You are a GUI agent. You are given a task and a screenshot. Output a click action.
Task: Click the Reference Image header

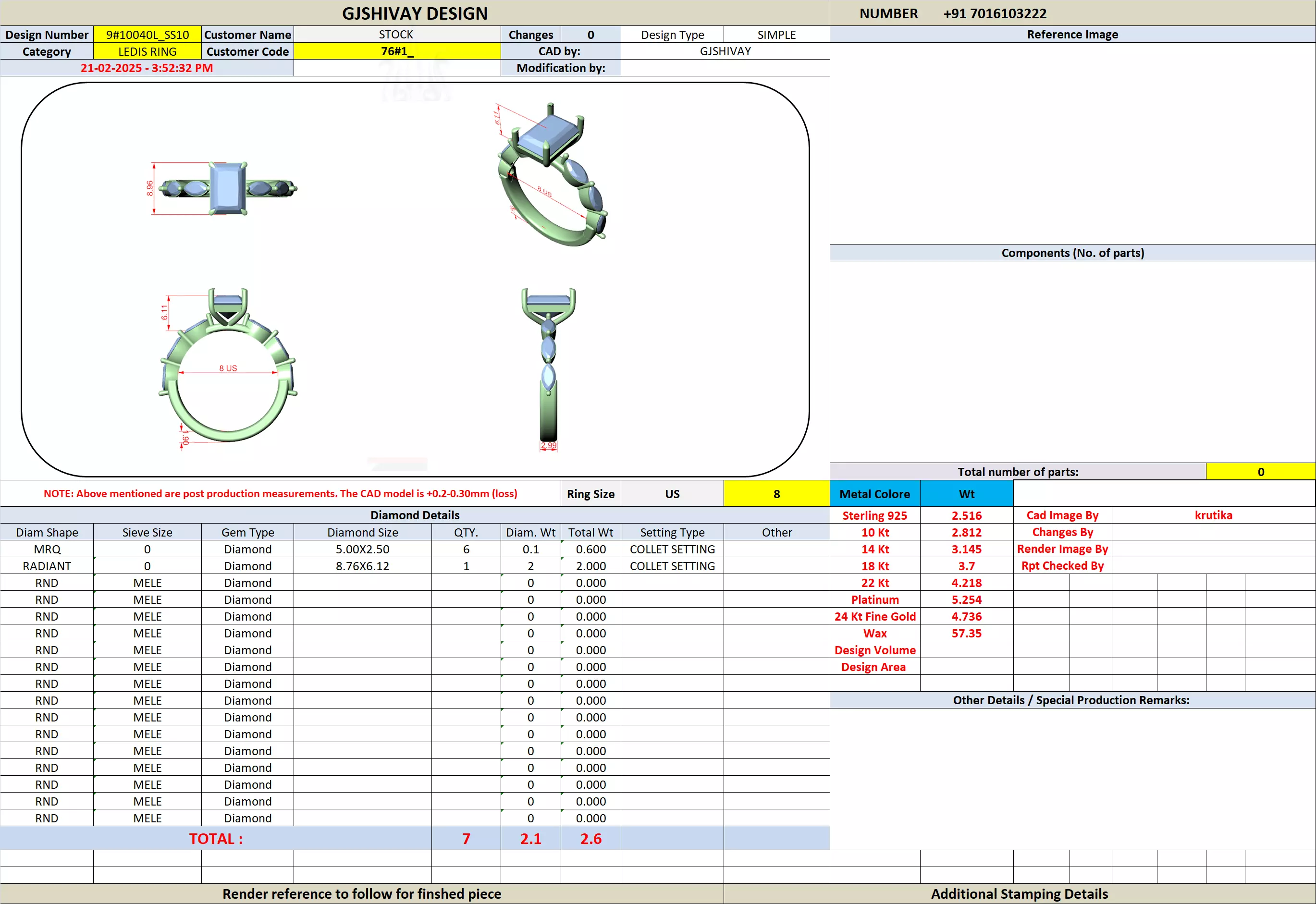pyautogui.click(x=1072, y=35)
